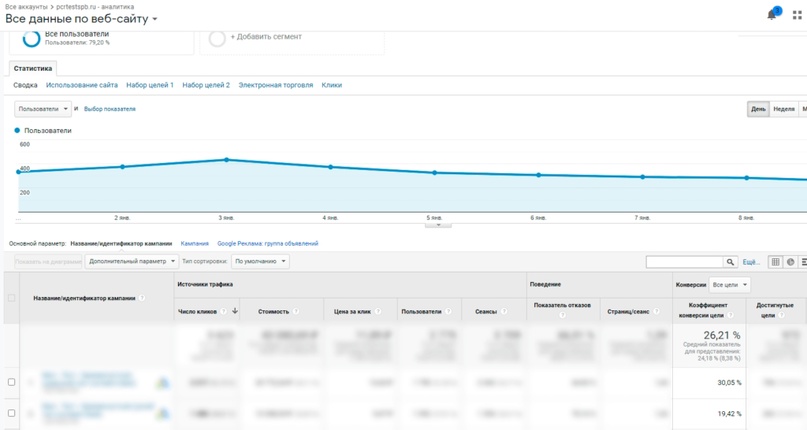Viewport: 807px width, 430px height.
Task: Click the table search magnifier button
Action: click(x=731, y=262)
